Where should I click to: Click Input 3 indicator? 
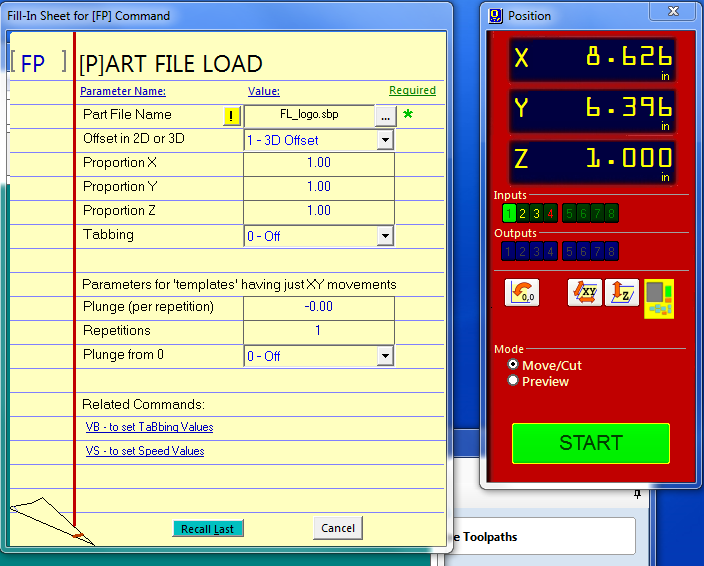[537, 213]
